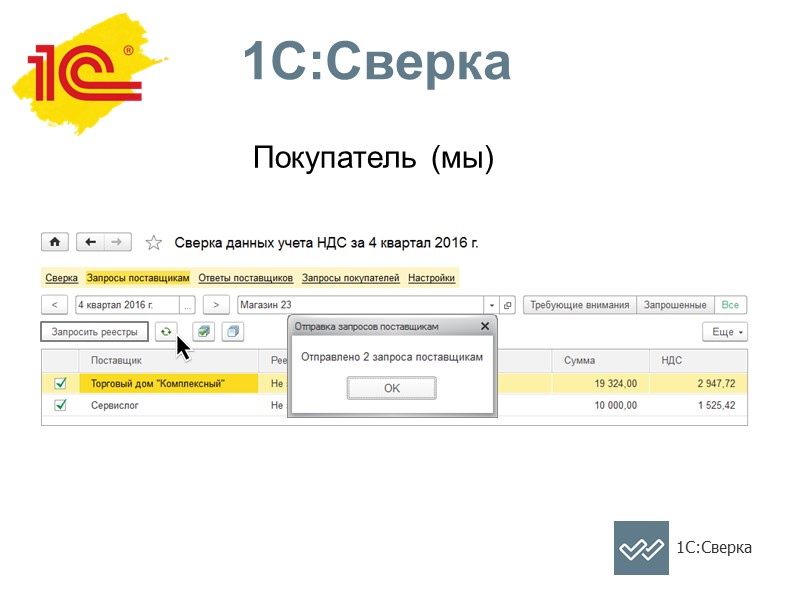Sort by the НДС column header
Viewport: 800px width, 600px height.
(698, 360)
